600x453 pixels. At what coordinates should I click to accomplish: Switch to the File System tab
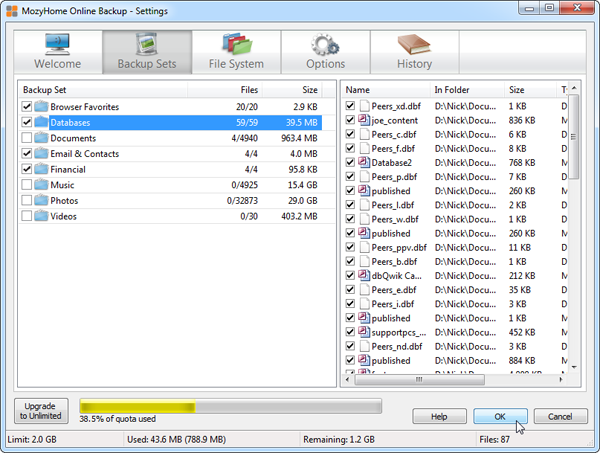[236, 52]
